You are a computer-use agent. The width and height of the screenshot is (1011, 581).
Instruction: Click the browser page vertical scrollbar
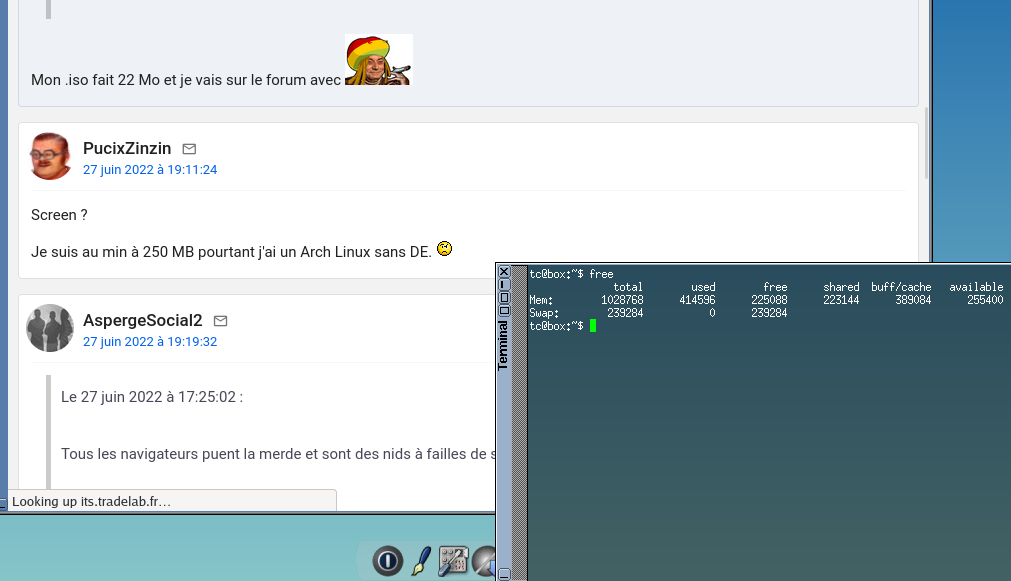pos(927,143)
